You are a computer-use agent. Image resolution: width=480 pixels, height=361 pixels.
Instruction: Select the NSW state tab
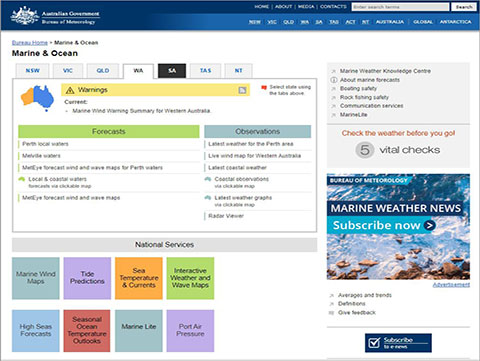[32, 71]
